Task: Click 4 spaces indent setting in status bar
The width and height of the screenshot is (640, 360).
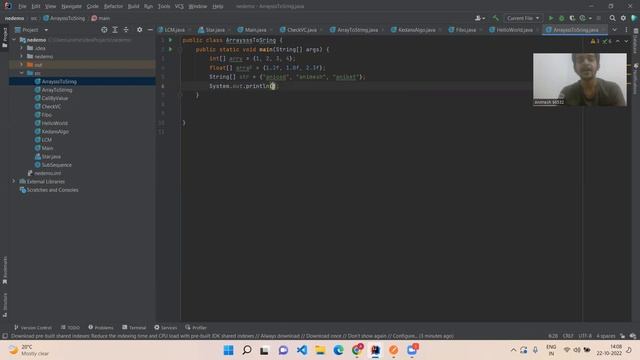Action: pos(606,336)
